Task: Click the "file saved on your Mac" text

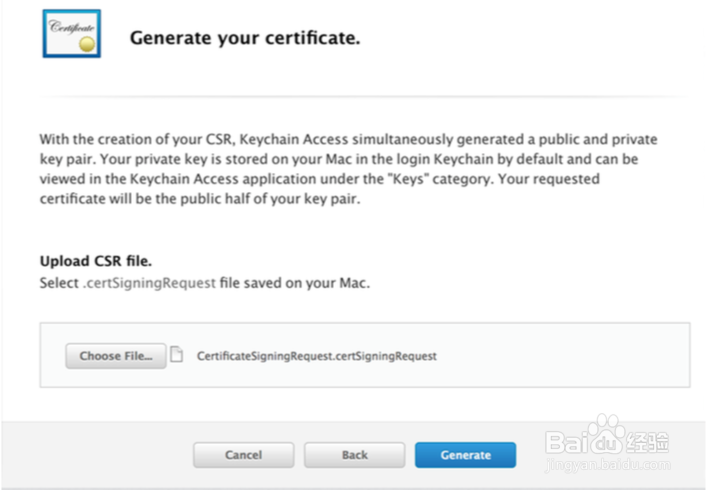Action: tap(296, 283)
